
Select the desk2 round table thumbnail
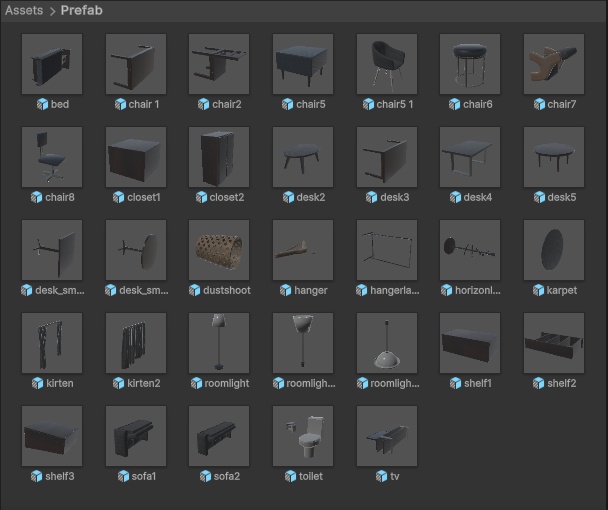[x=303, y=157]
